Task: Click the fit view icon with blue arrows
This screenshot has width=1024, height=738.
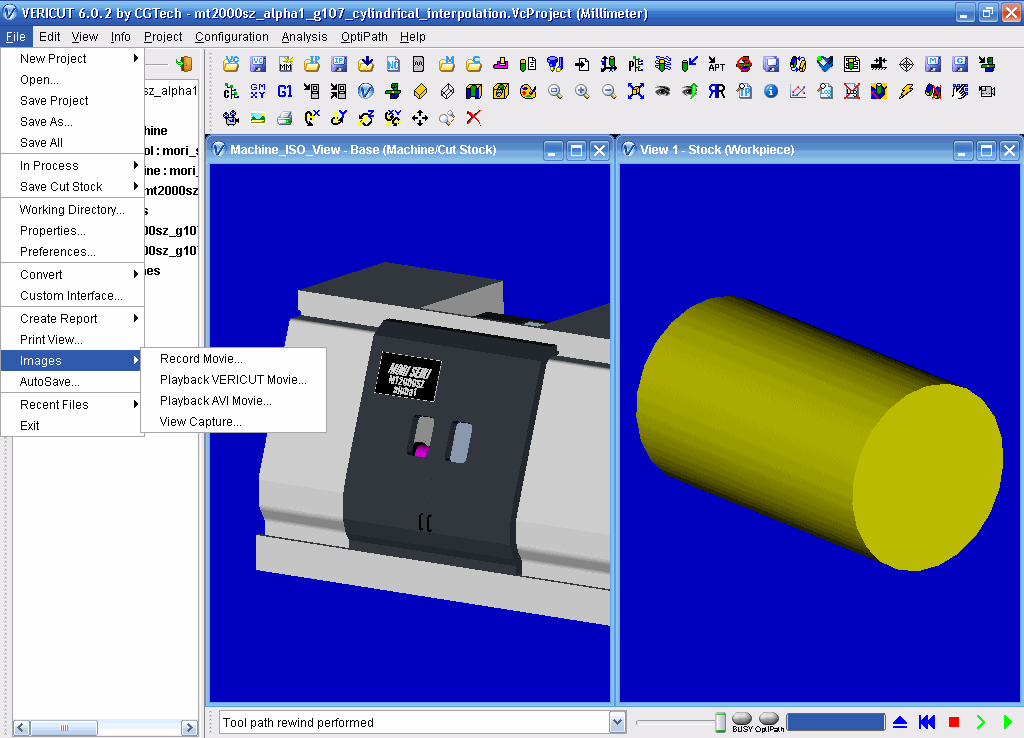Action: click(635, 91)
